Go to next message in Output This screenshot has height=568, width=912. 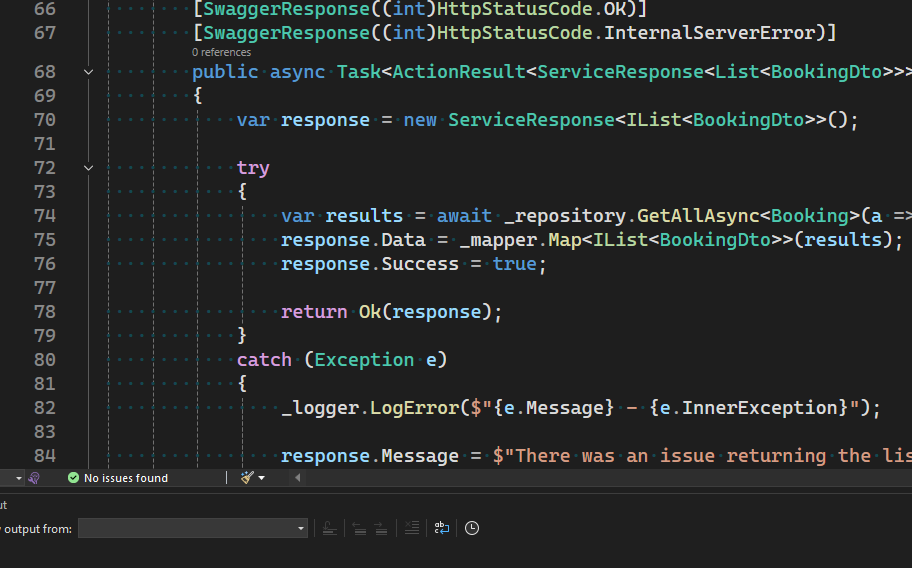381,528
